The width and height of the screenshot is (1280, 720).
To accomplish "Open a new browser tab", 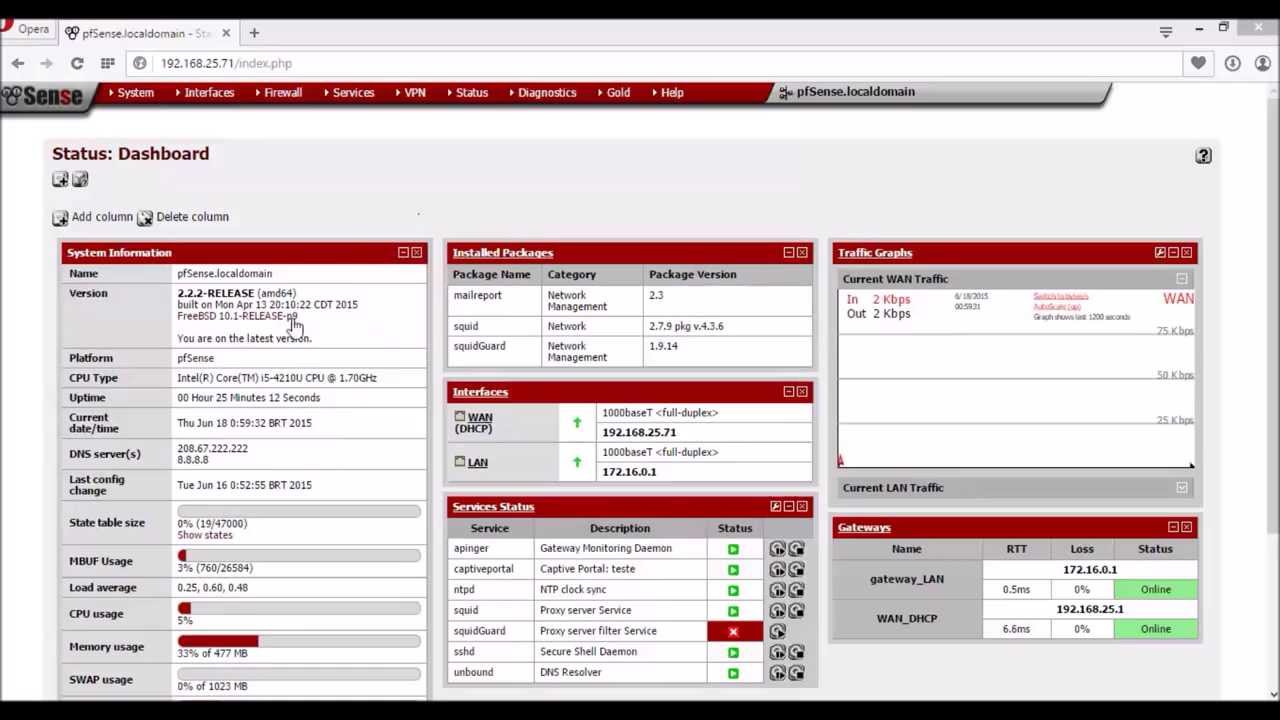I will (254, 33).
